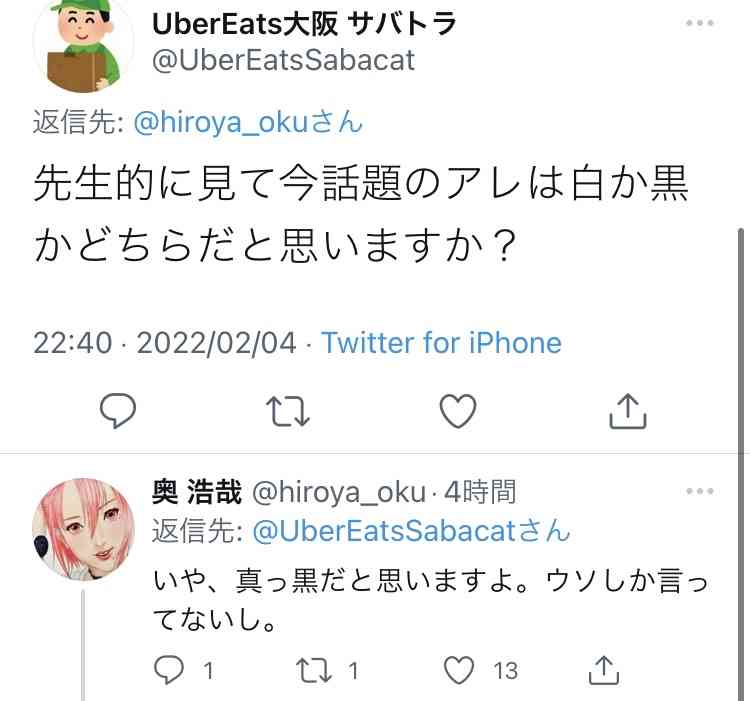Viewport: 750px width, 701px height.
Task: Open the @hiroya_okuさん reply-to link
Action: (248, 122)
